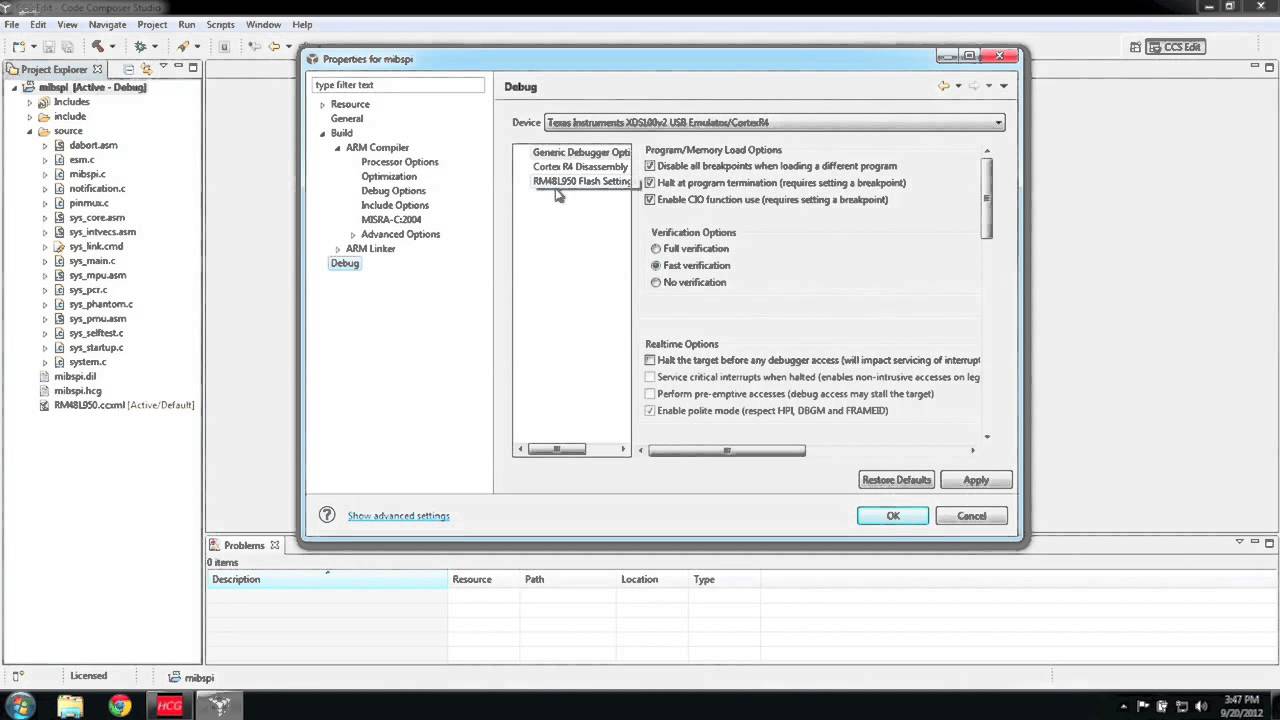Viewport: 1280px width, 720px height.
Task: Expand the Includes folder in Project Explorer
Action: click(x=29, y=102)
